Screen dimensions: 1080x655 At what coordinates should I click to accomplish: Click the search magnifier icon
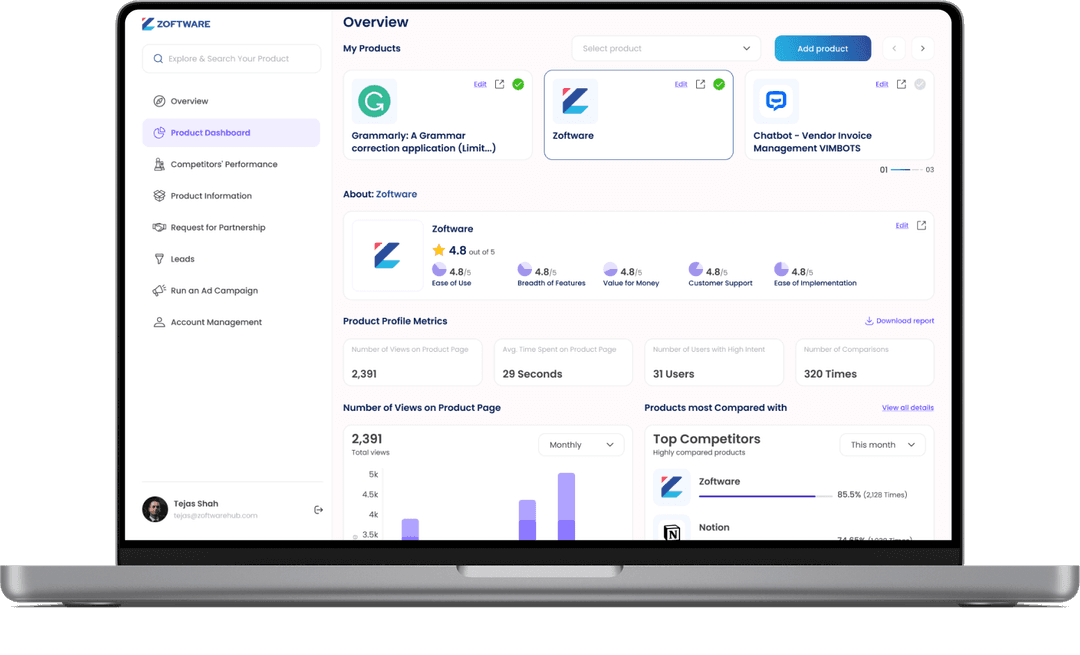(158, 59)
